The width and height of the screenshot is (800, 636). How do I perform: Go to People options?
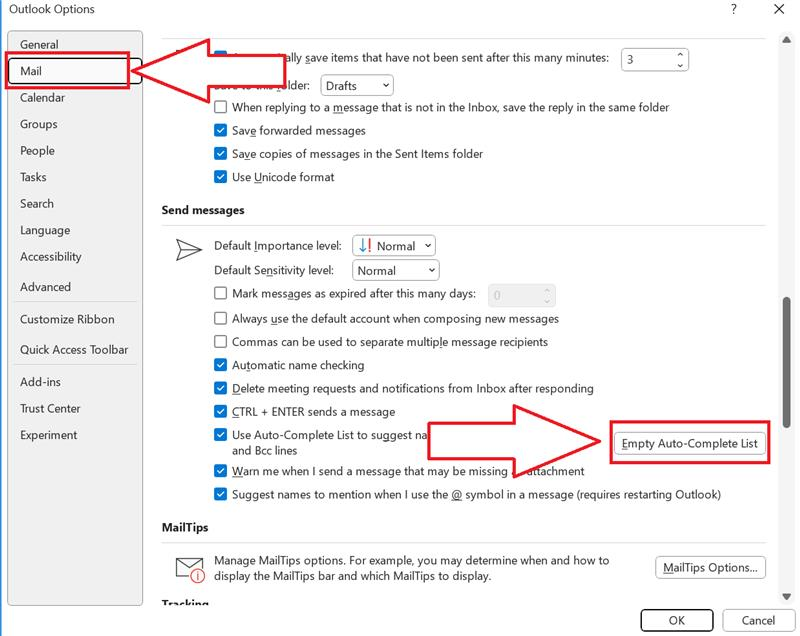click(x=37, y=150)
